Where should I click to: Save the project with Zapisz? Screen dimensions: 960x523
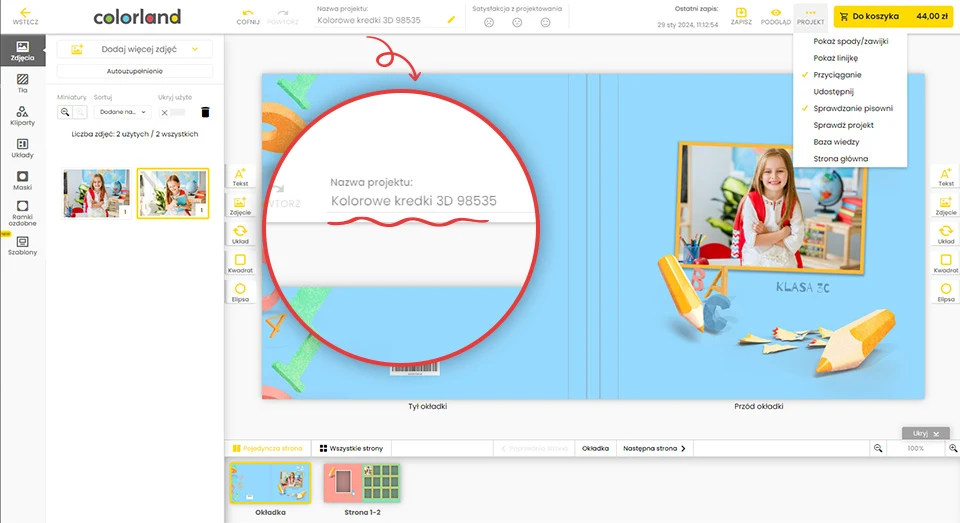(x=741, y=17)
